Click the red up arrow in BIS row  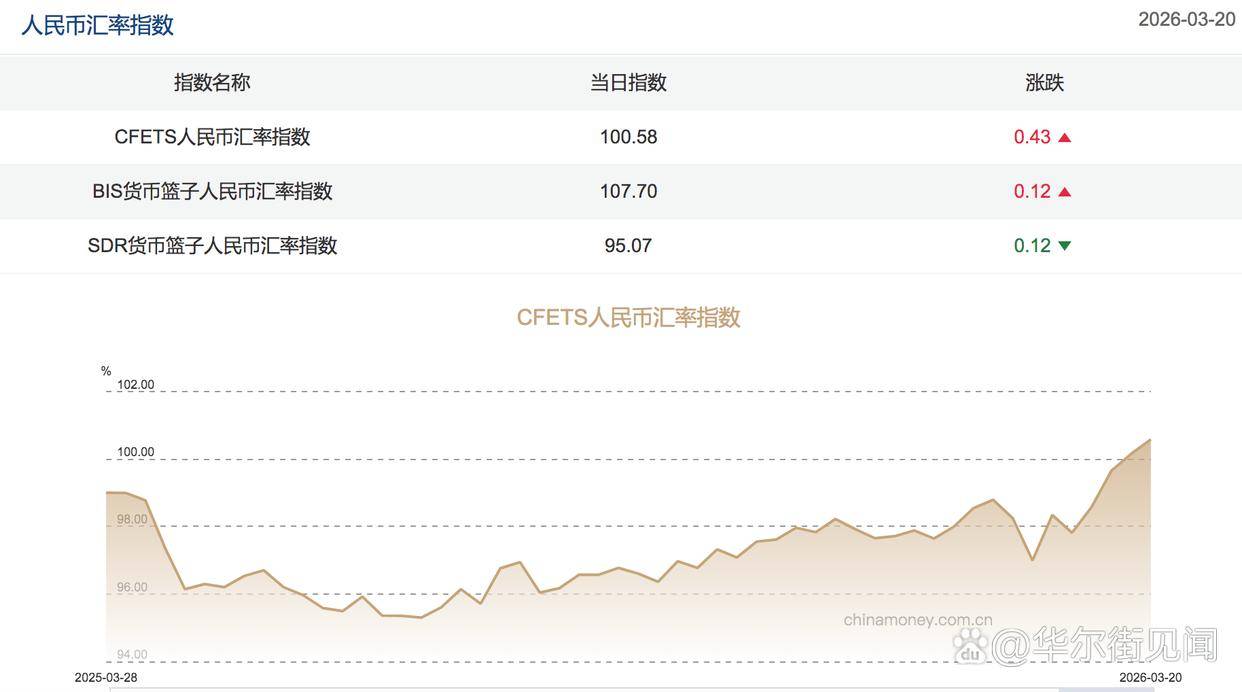[x=1064, y=192]
